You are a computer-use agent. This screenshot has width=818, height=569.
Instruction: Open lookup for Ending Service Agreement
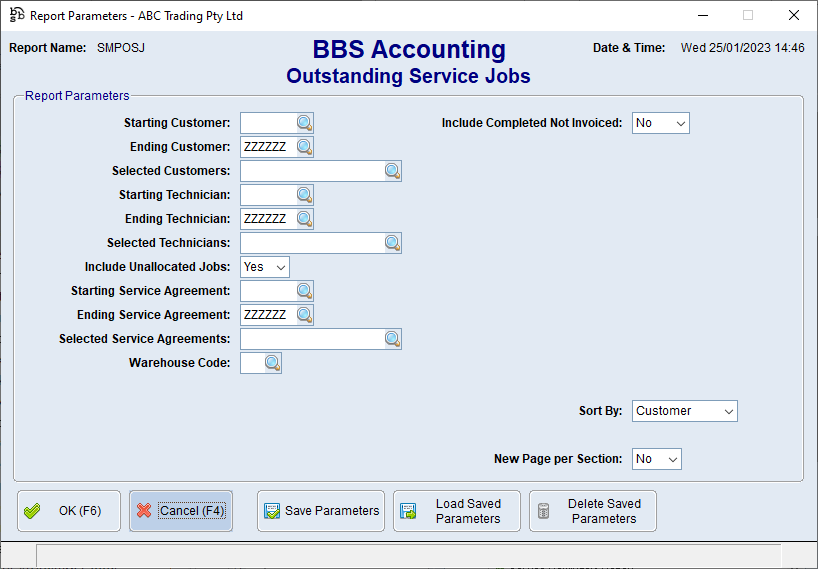(305, 315)
